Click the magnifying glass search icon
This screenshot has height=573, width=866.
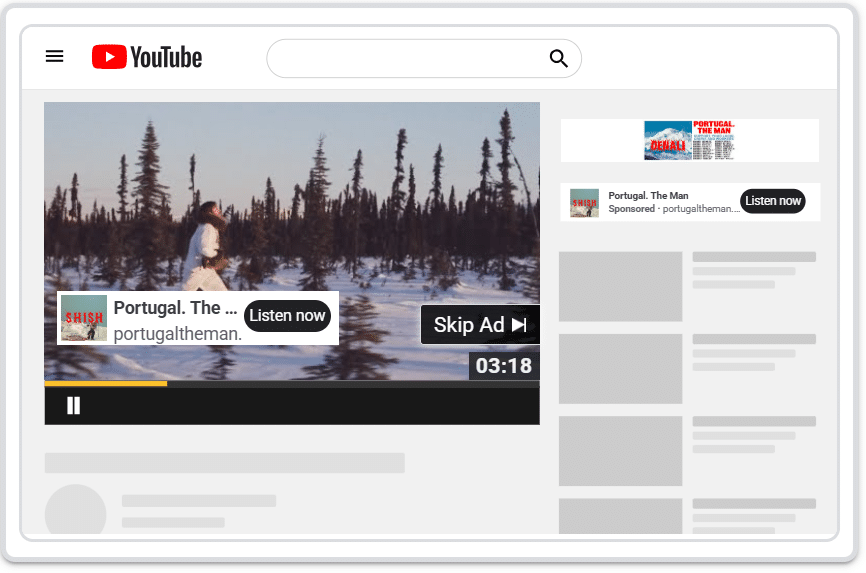558,59
